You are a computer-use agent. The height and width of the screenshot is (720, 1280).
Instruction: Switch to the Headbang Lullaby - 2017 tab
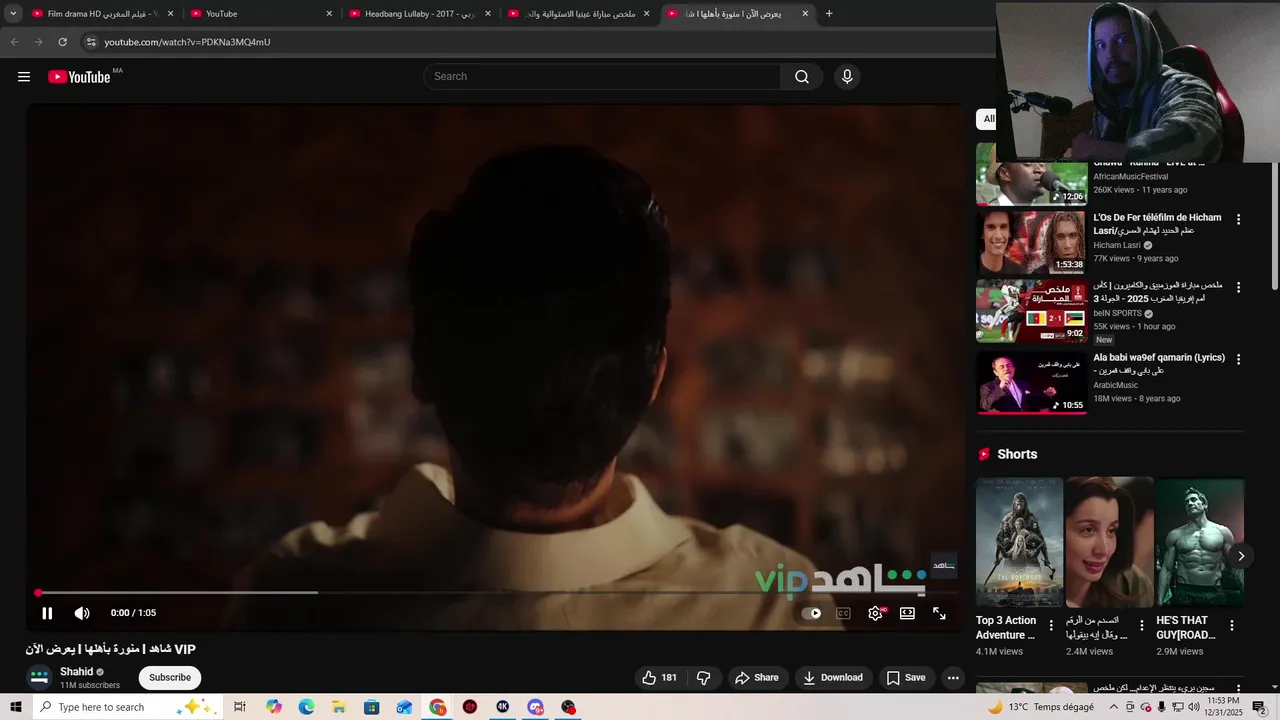pos(420,14)
